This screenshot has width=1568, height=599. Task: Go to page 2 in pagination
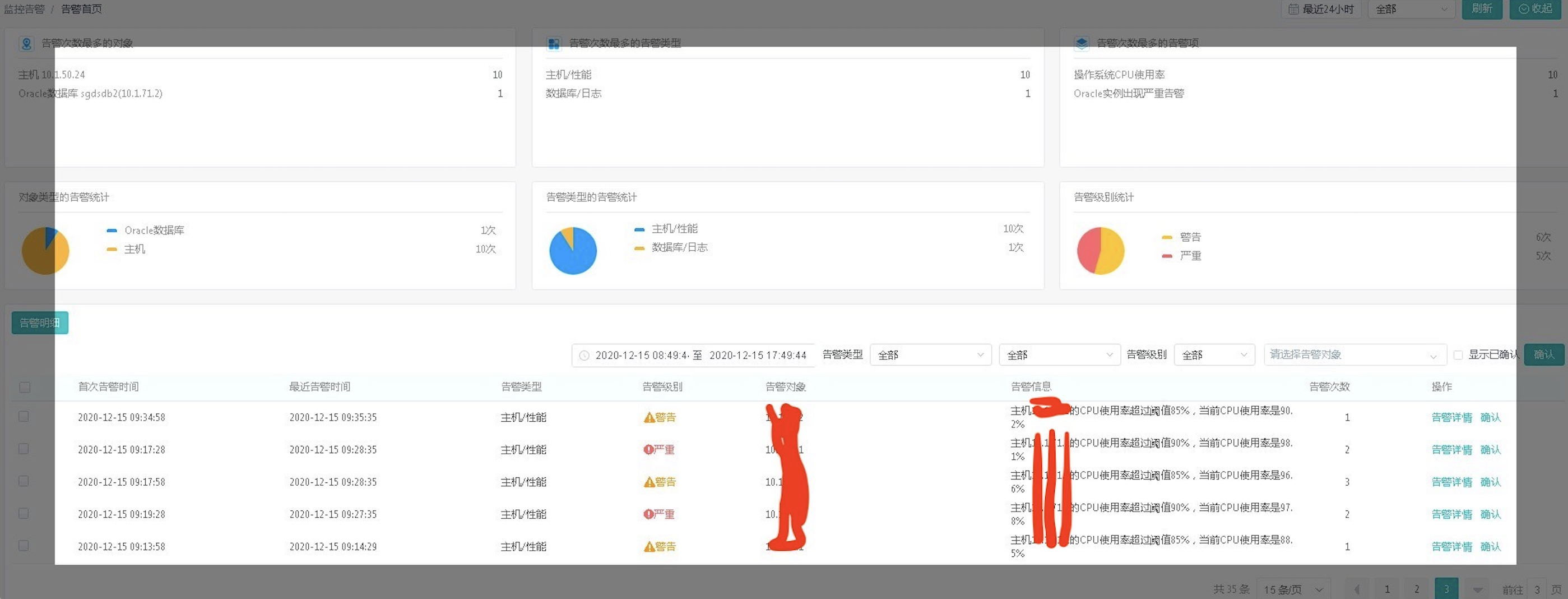click(x=1417, y=589)
